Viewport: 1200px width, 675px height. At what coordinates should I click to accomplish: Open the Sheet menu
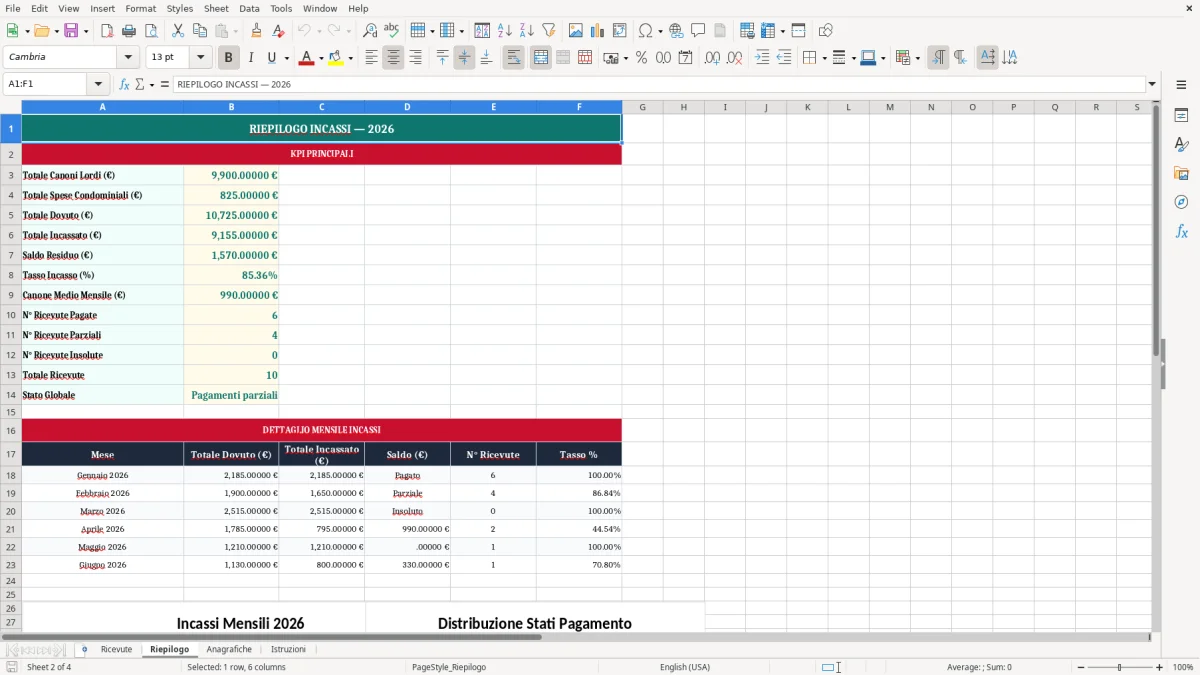point(216,8)
